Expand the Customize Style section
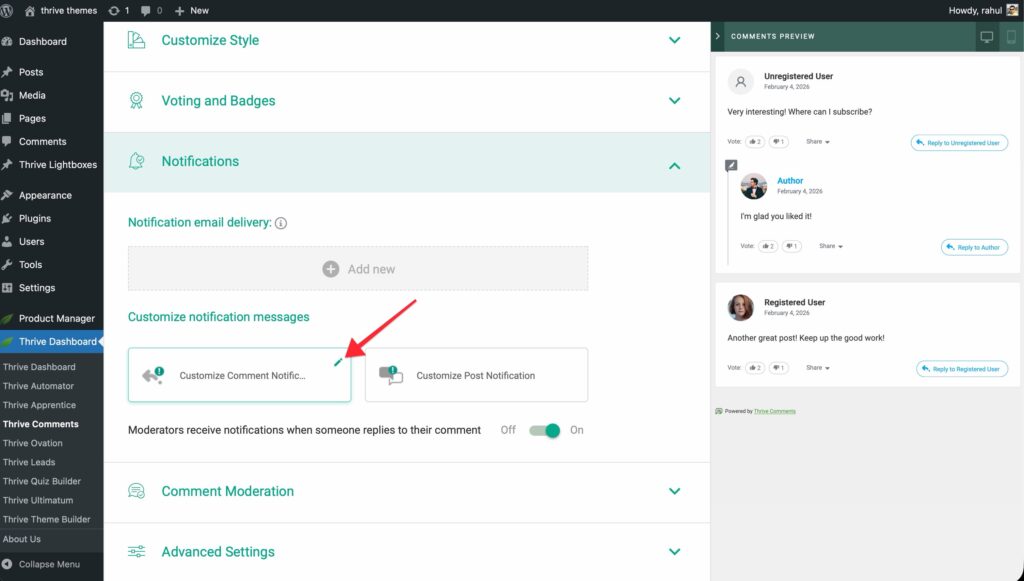The image size is (1024, 581). 674,41
